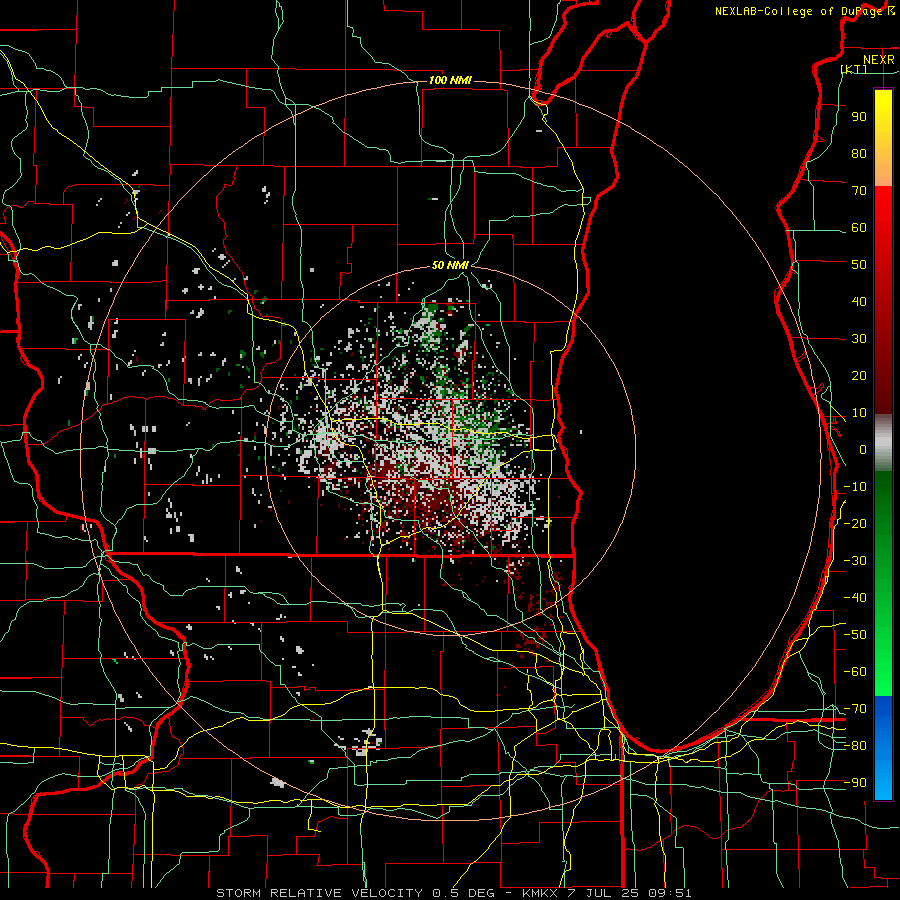Click the 80 value on velocity scale
The width and height of the screenshot is (900, 900).
(x=859, y=153)
